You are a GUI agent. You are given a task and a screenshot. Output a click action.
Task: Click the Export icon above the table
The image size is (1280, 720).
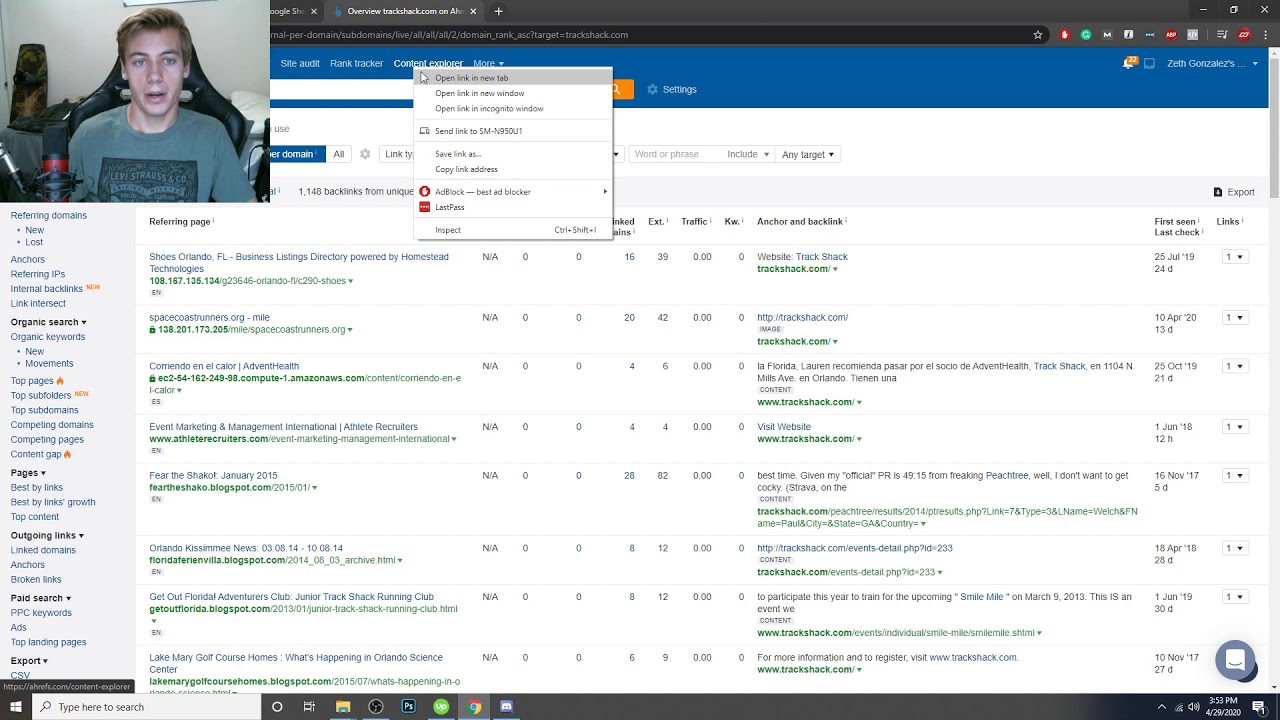coord(1234,192)
